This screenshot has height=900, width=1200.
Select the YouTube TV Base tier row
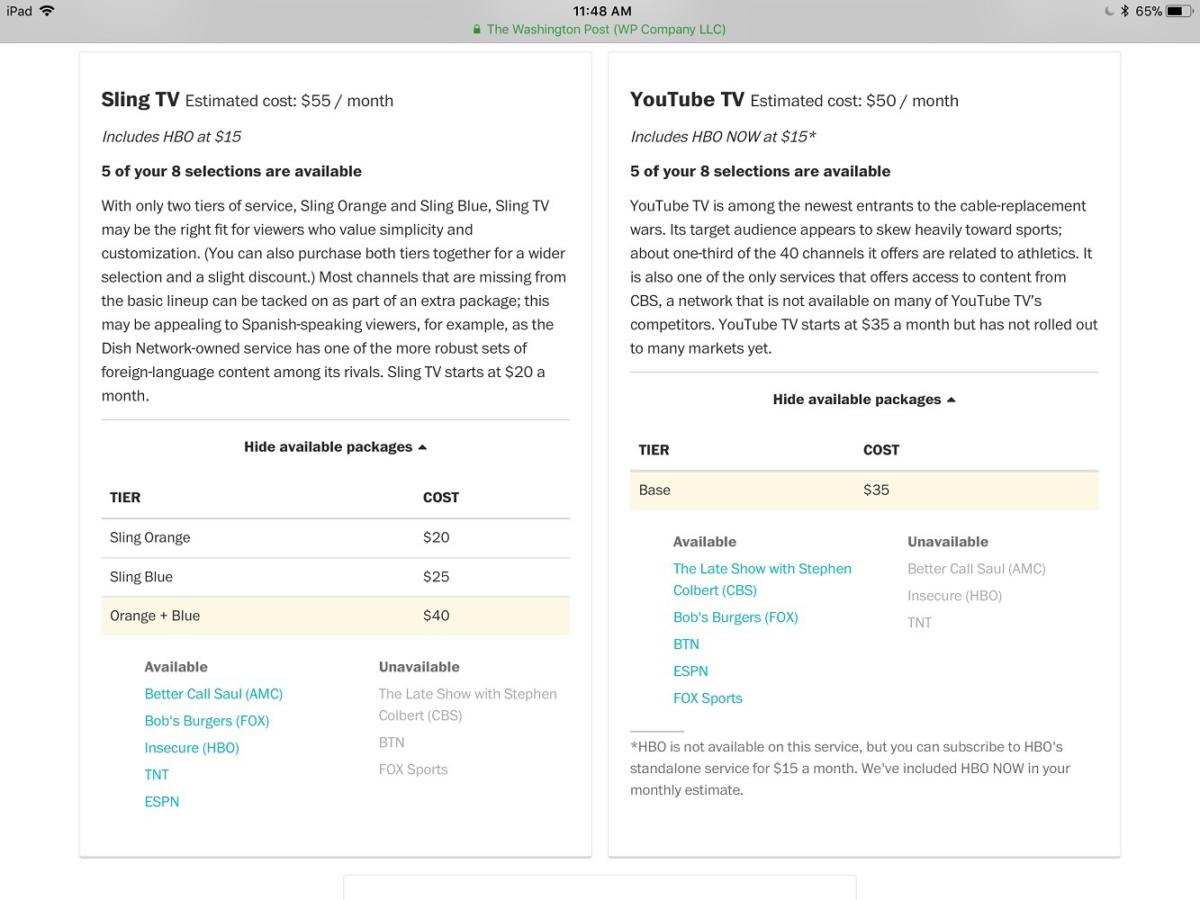point(864,490)
